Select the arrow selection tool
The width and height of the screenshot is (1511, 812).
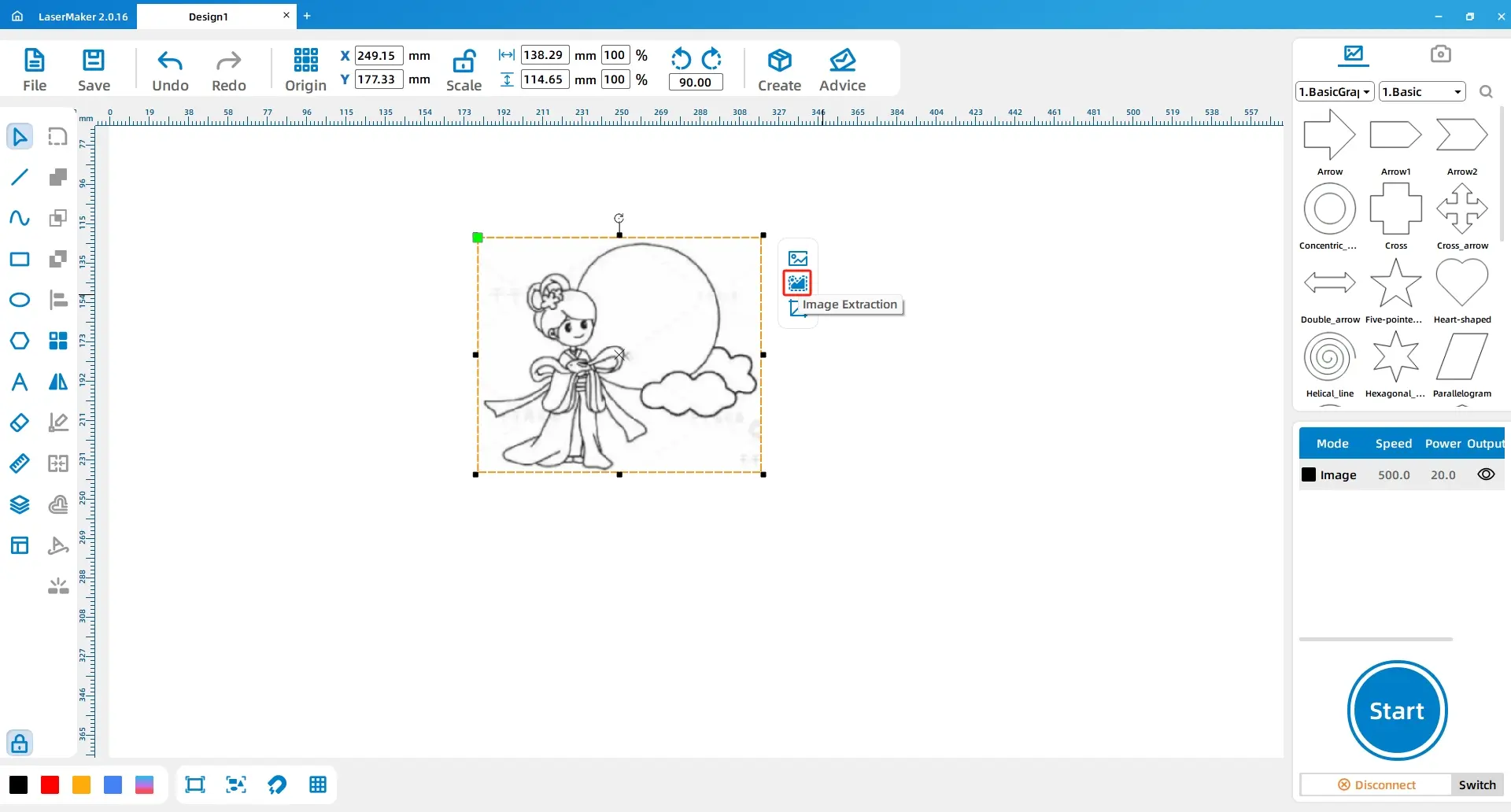20,136
